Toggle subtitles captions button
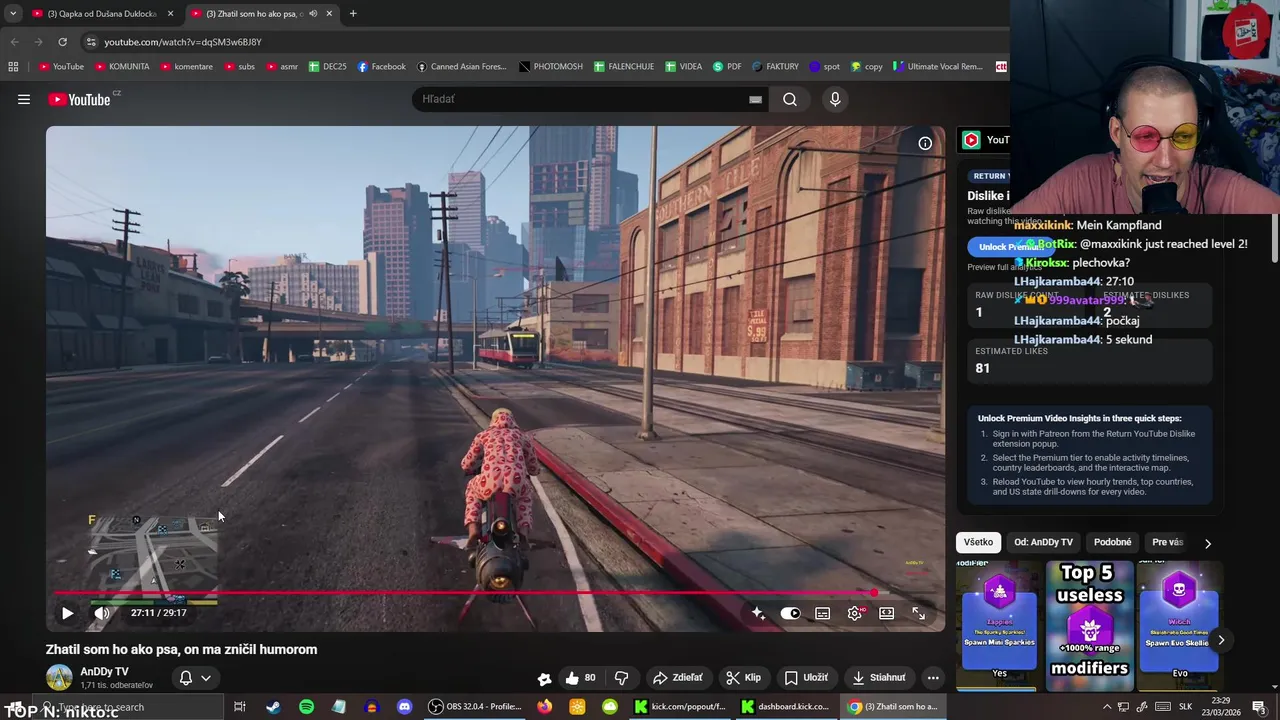The image size is (1280, 720). click(x=822, y=613)
